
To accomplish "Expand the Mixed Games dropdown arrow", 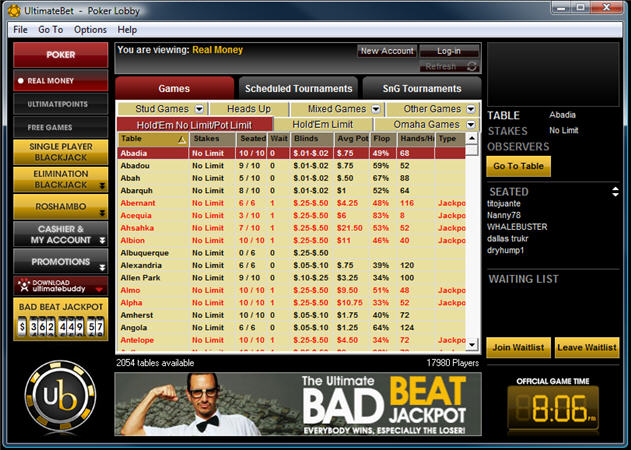I will click(376, 109).
